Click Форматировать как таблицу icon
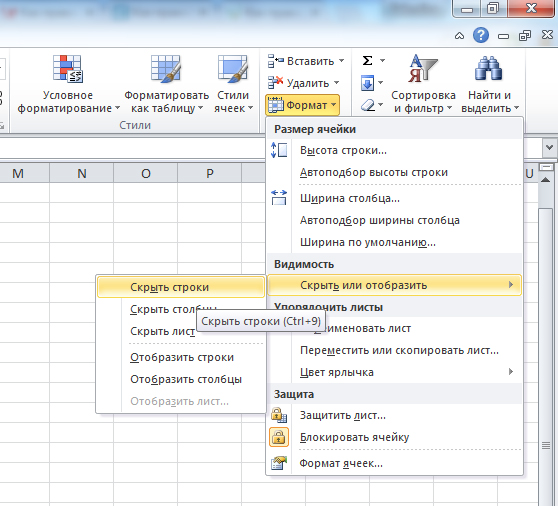558x506 pixels. click(166, 69)
